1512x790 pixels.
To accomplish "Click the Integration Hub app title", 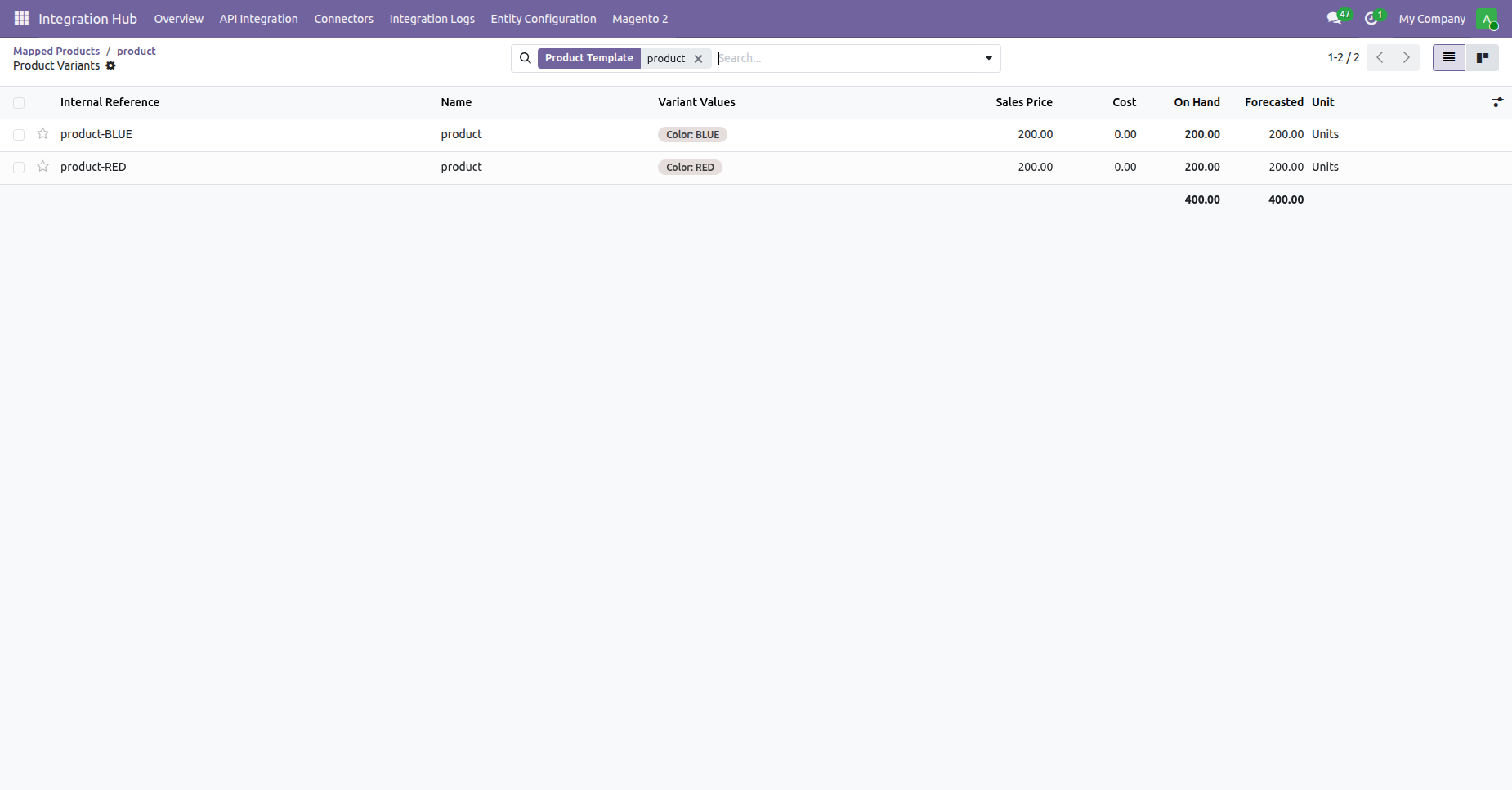I will tap(87, 19).
